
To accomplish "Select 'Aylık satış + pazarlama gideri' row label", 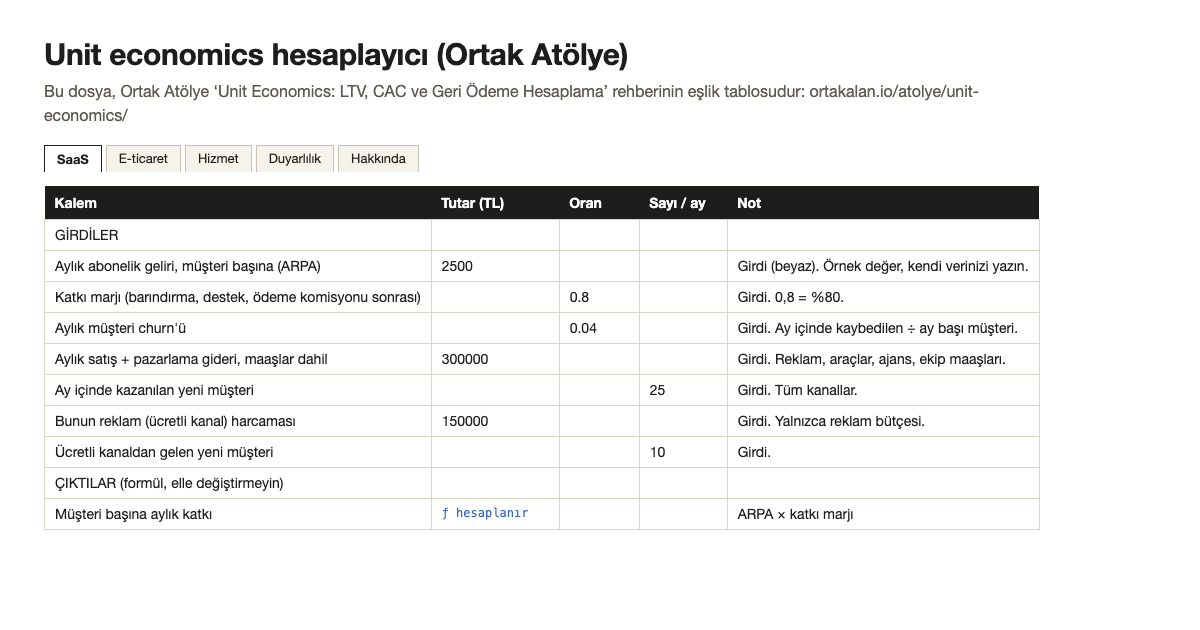I will (x=191, y=359).
